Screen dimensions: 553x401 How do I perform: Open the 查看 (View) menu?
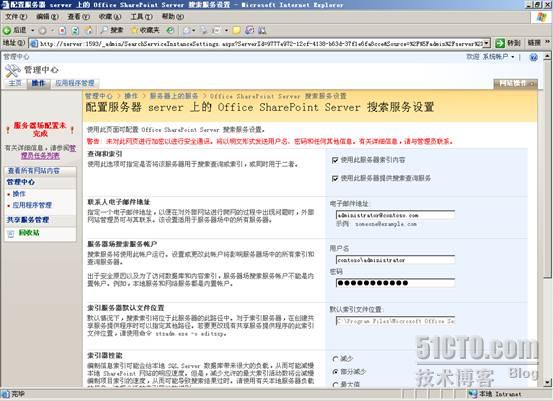[78, 17]
